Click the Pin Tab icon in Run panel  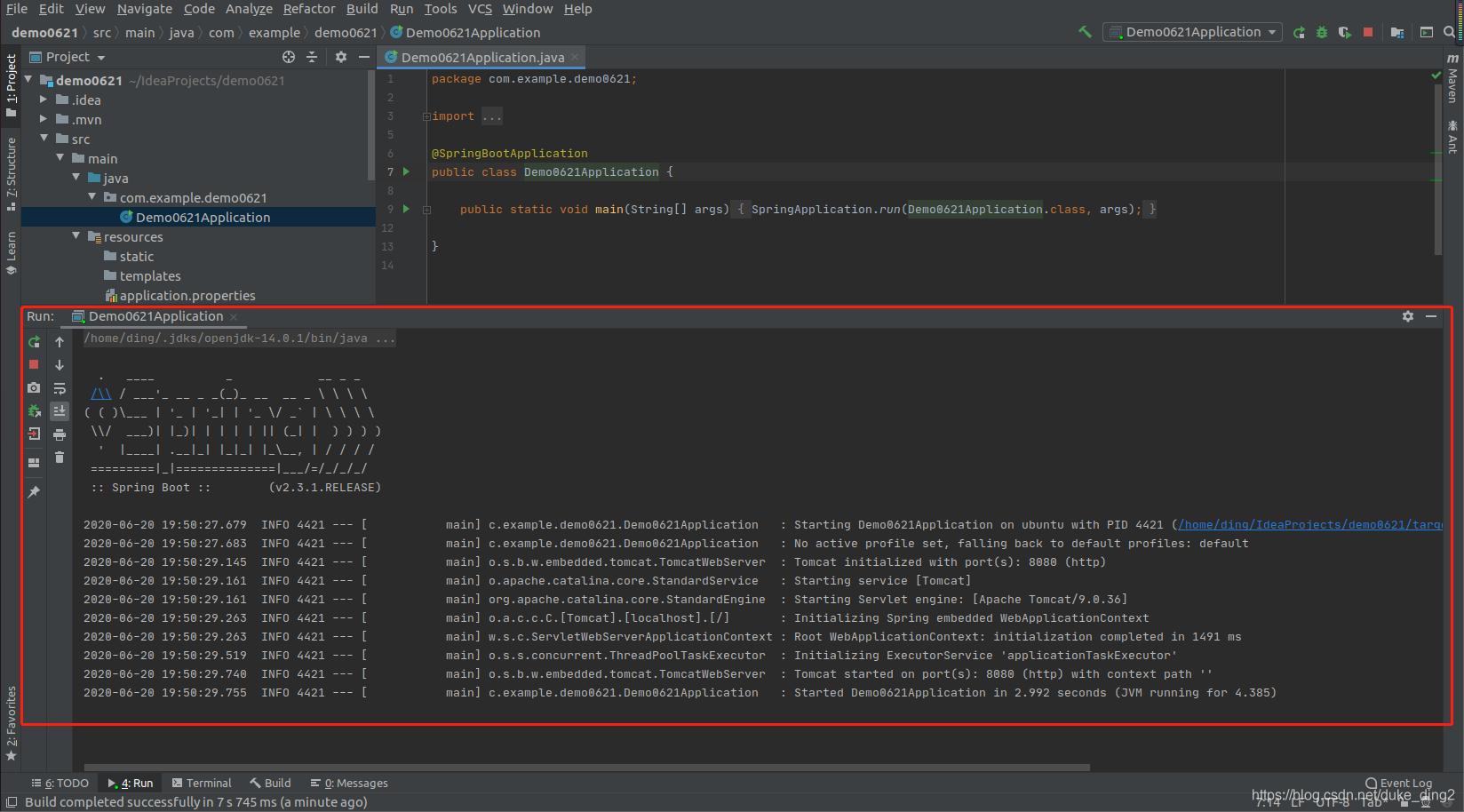pos(34,491)
